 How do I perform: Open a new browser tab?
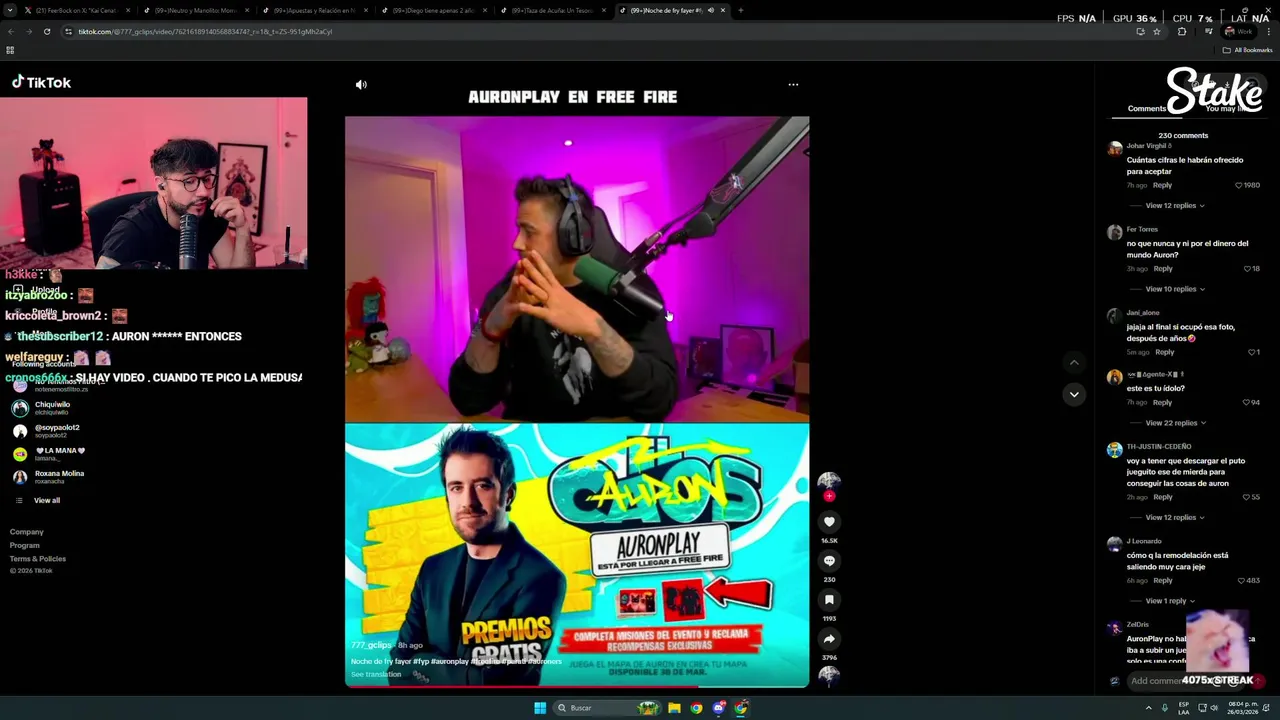740,10
